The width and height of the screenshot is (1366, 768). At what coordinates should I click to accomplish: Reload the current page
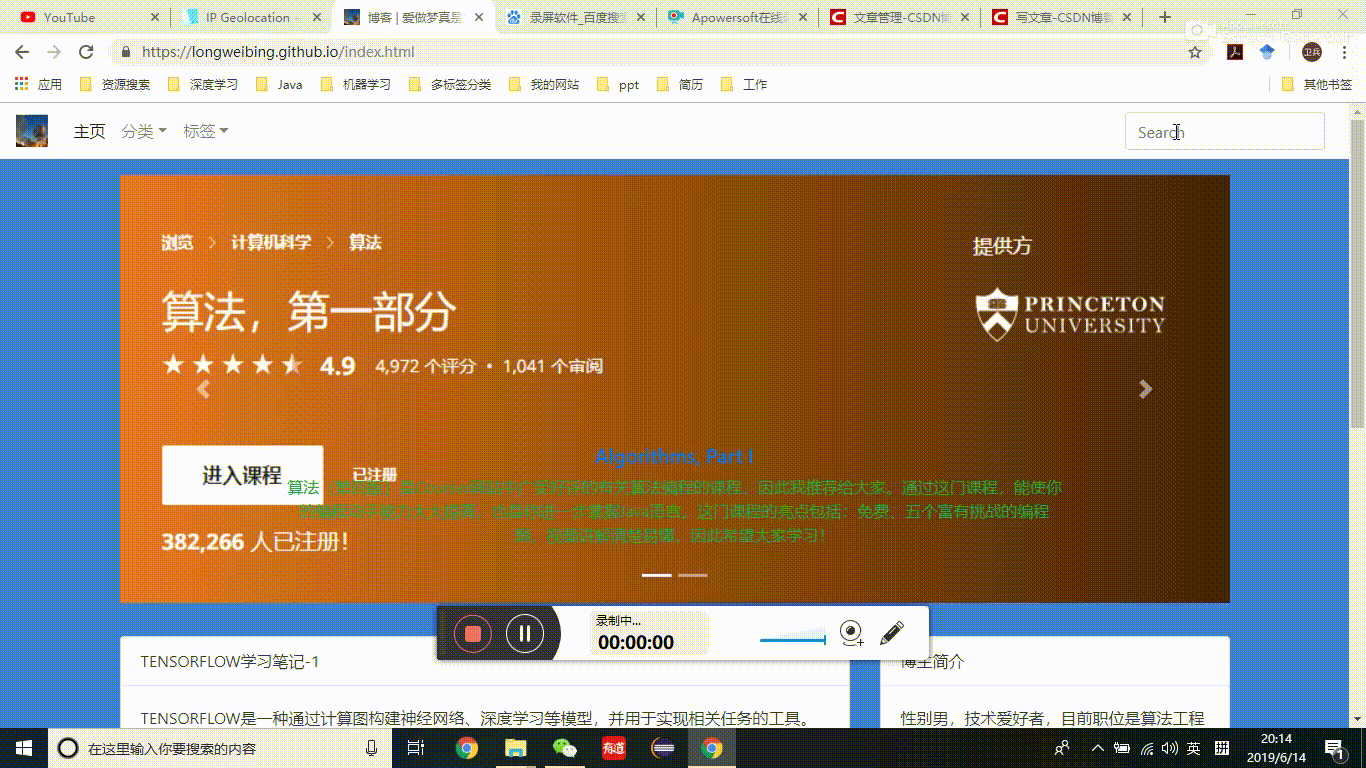86,52
